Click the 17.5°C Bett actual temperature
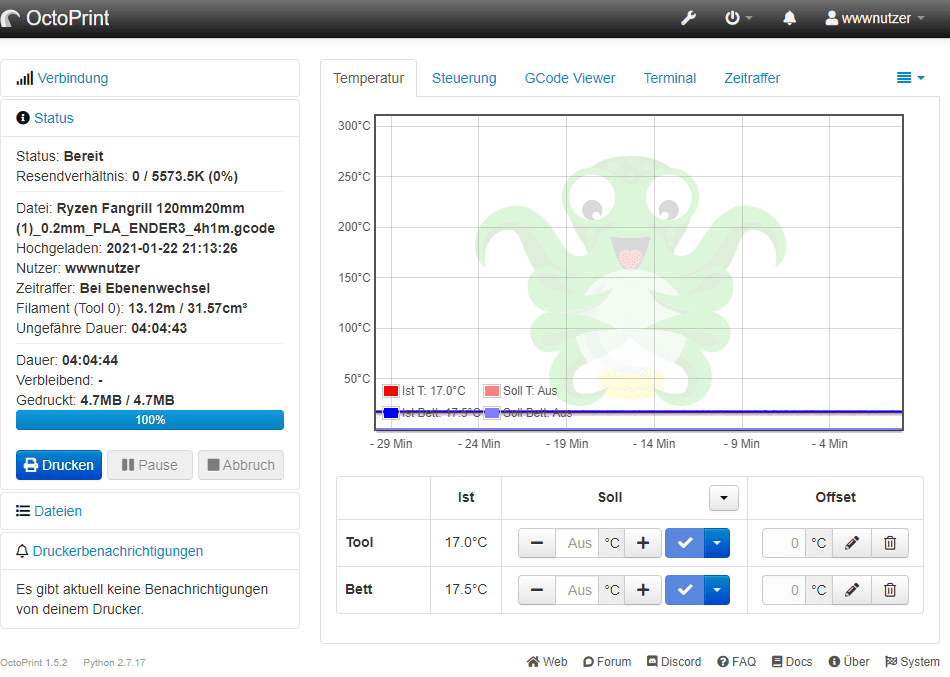This screenshot has width=950, height=677. click(466, 590)
